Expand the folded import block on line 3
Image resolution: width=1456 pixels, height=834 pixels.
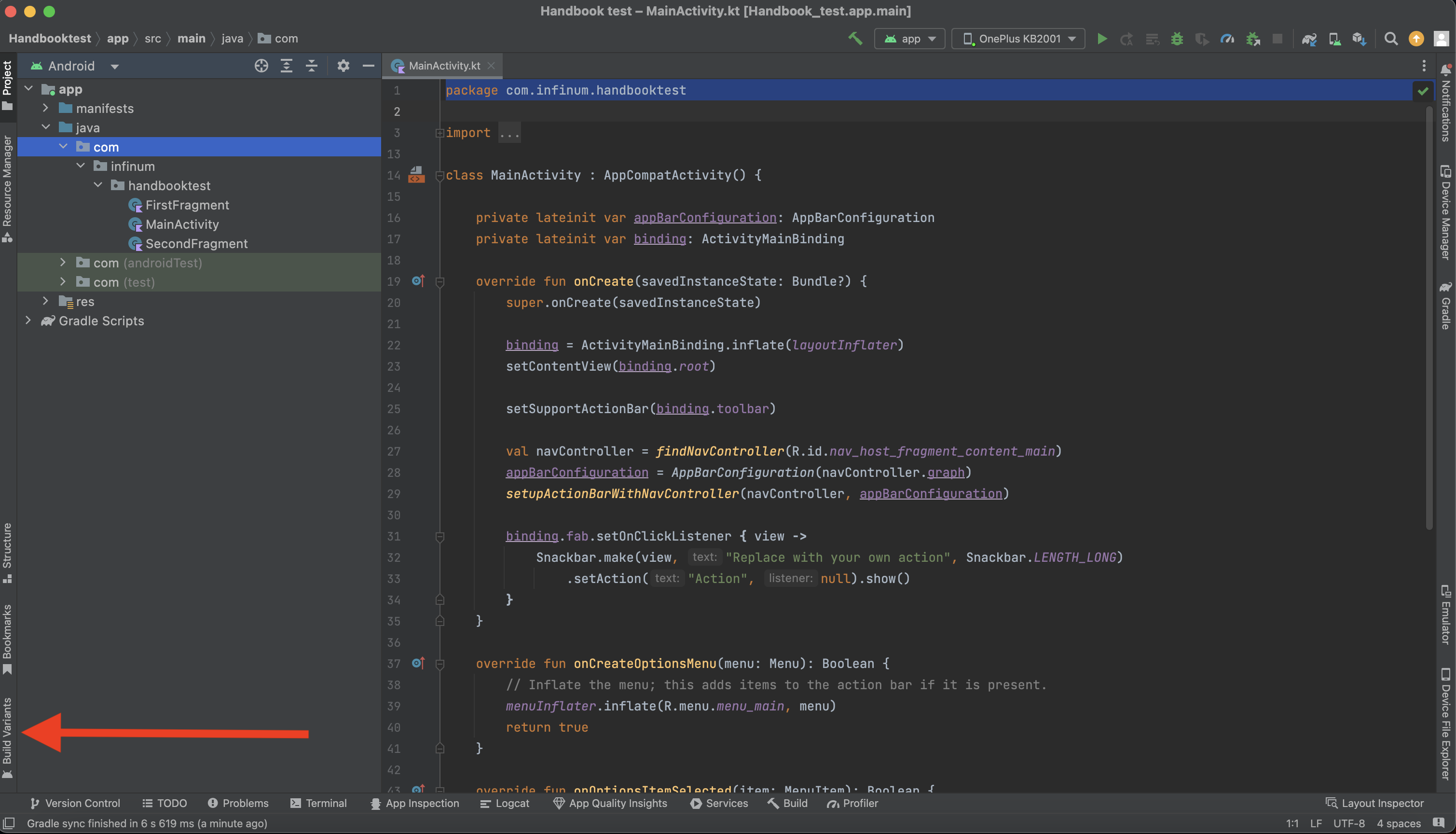[x=440, y=133]
